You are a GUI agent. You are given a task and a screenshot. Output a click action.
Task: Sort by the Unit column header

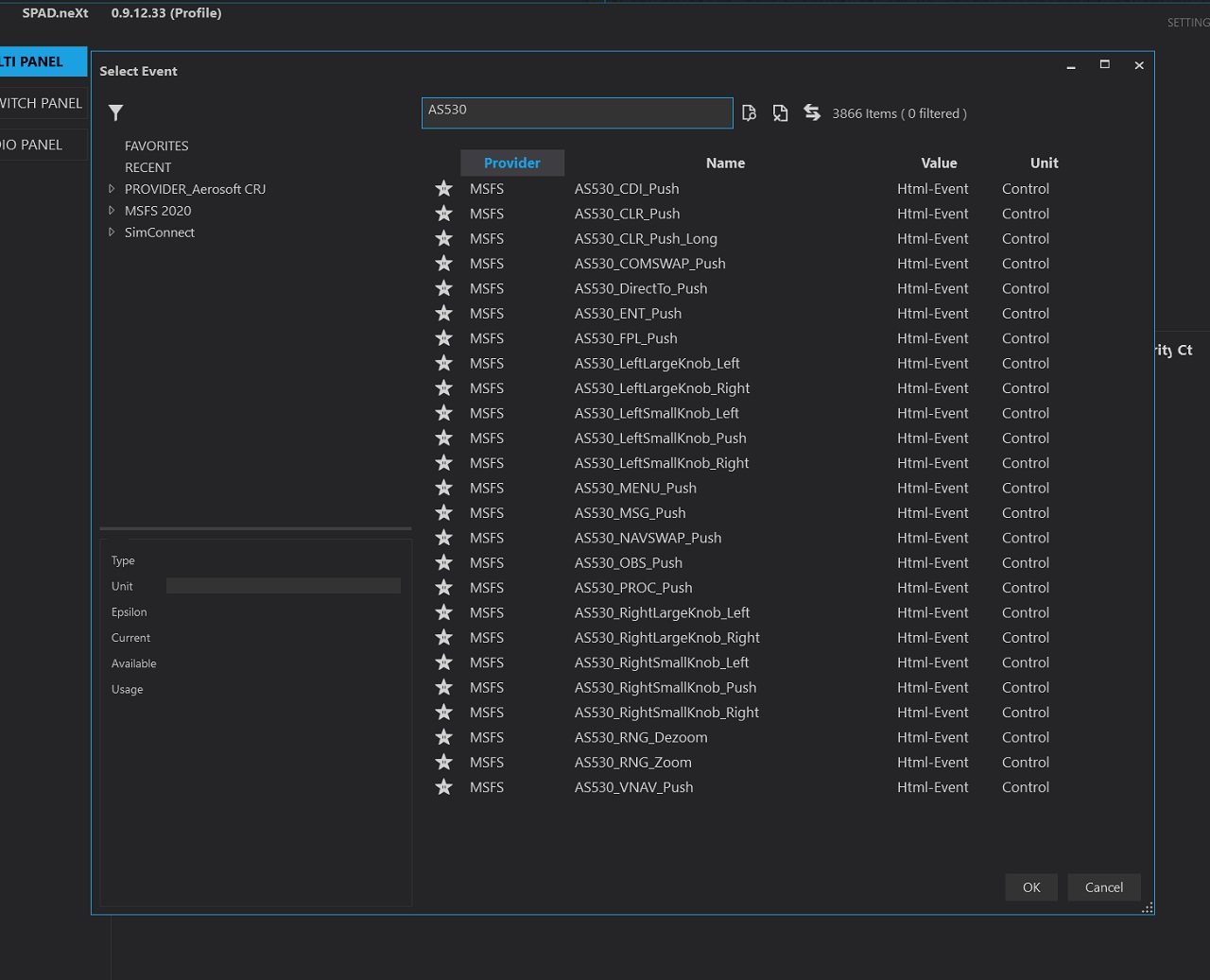coord(1044,163)
